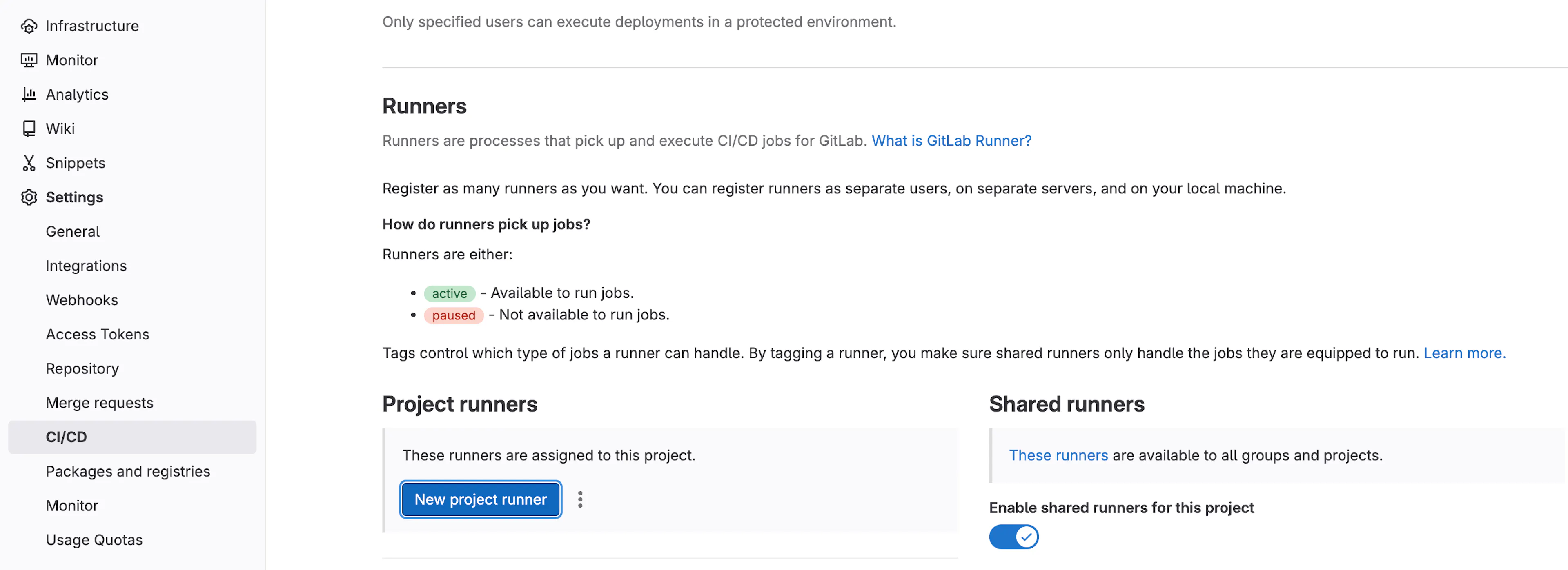1568x570 pixels.
Task: Select Webhooks in the settings list
Action: coord(82,299)
